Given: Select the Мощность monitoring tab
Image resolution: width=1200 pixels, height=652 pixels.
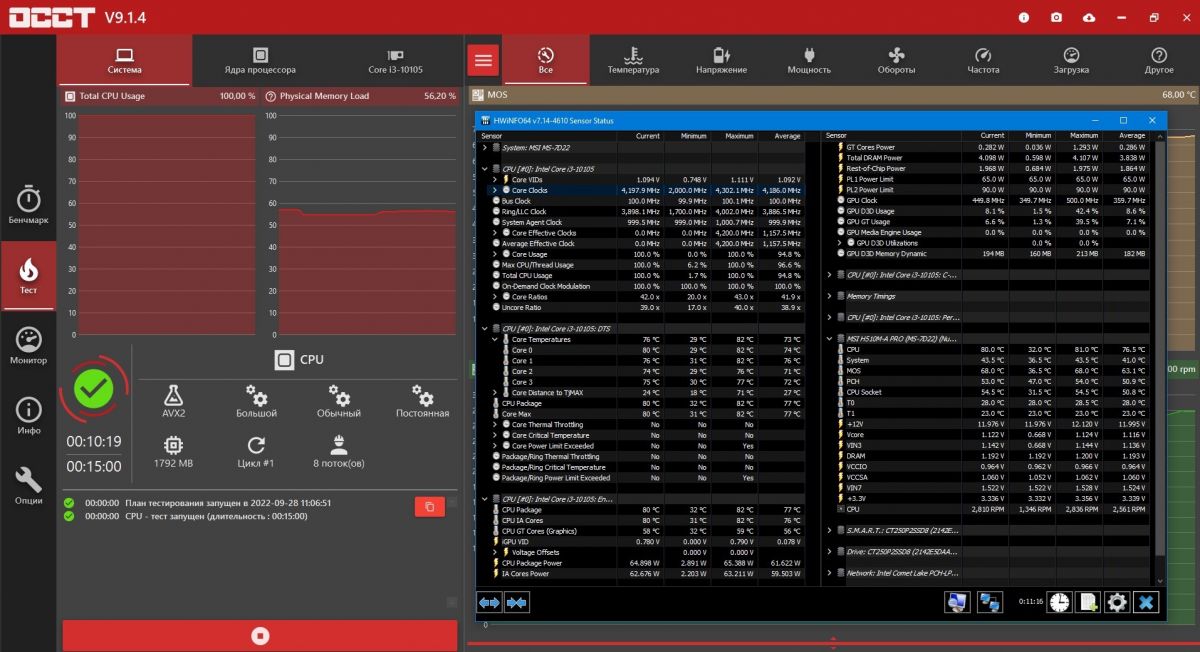Looking at the screenshot, I should (x=809, y=61).
